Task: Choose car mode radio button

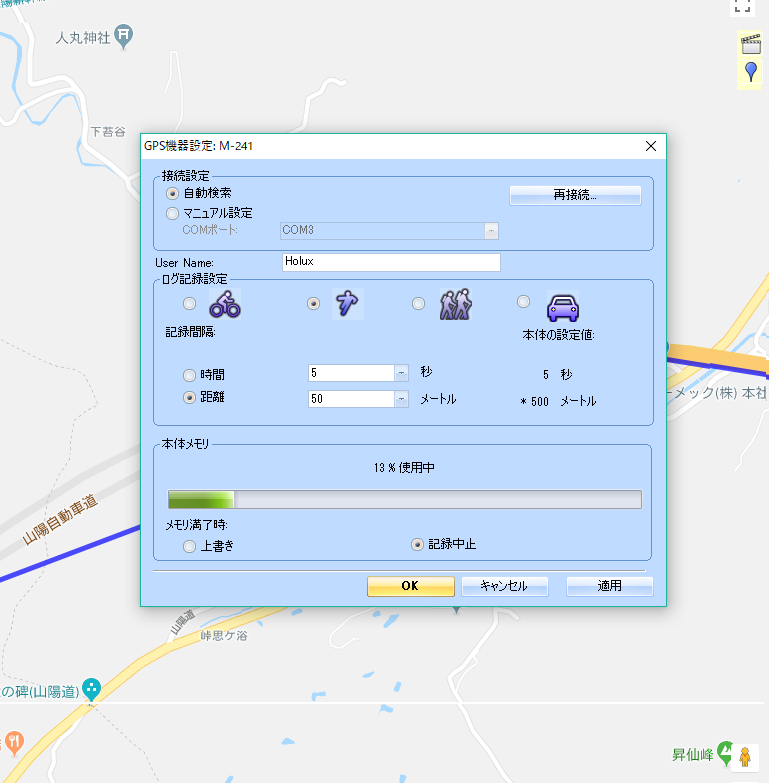Action: pos(523,302)
